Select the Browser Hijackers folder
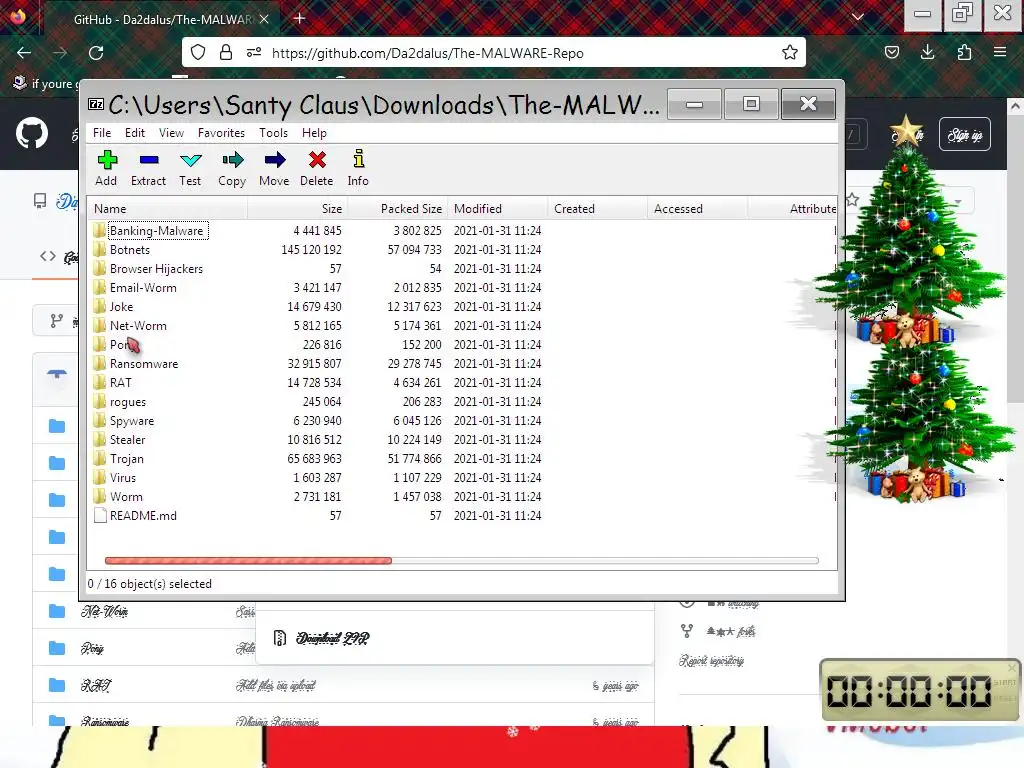 156,268
